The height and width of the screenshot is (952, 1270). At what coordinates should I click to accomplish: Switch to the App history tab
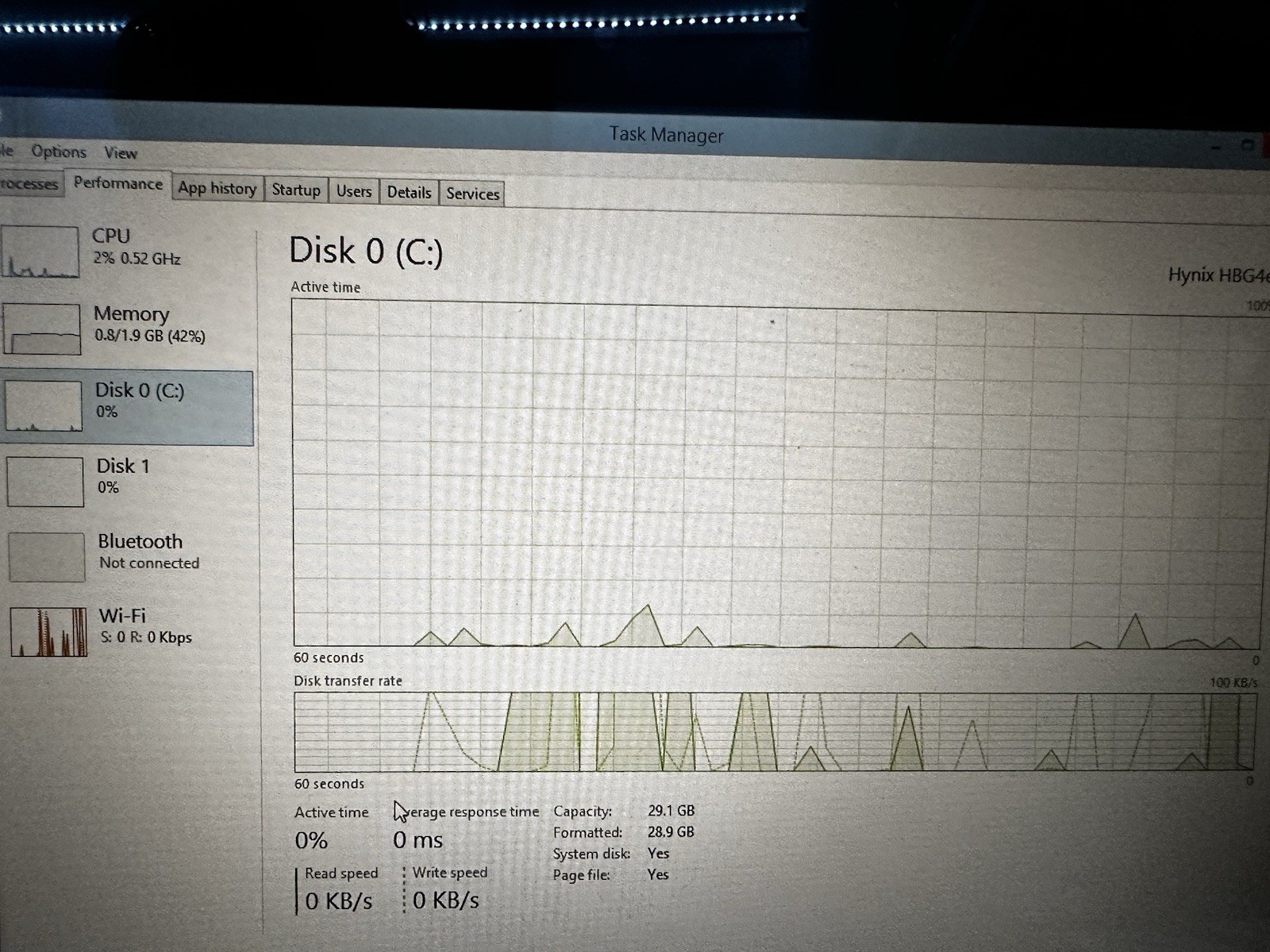(217, 188)
